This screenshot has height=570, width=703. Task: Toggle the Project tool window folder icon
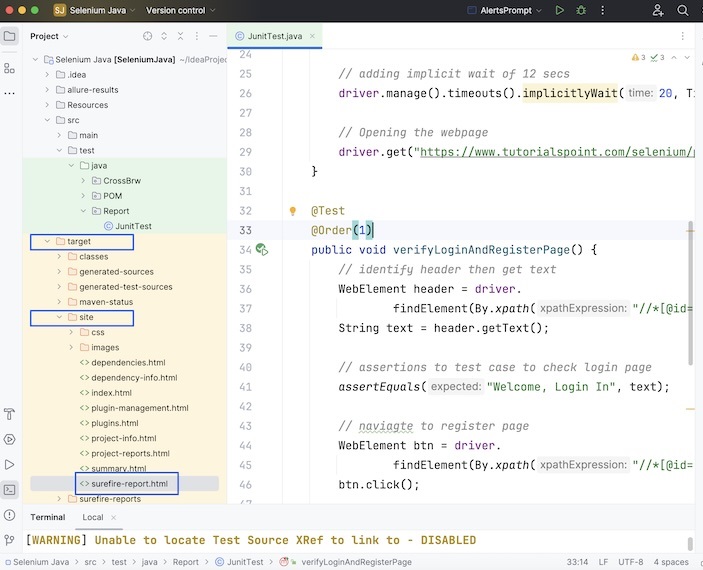(x=10, y=36)
